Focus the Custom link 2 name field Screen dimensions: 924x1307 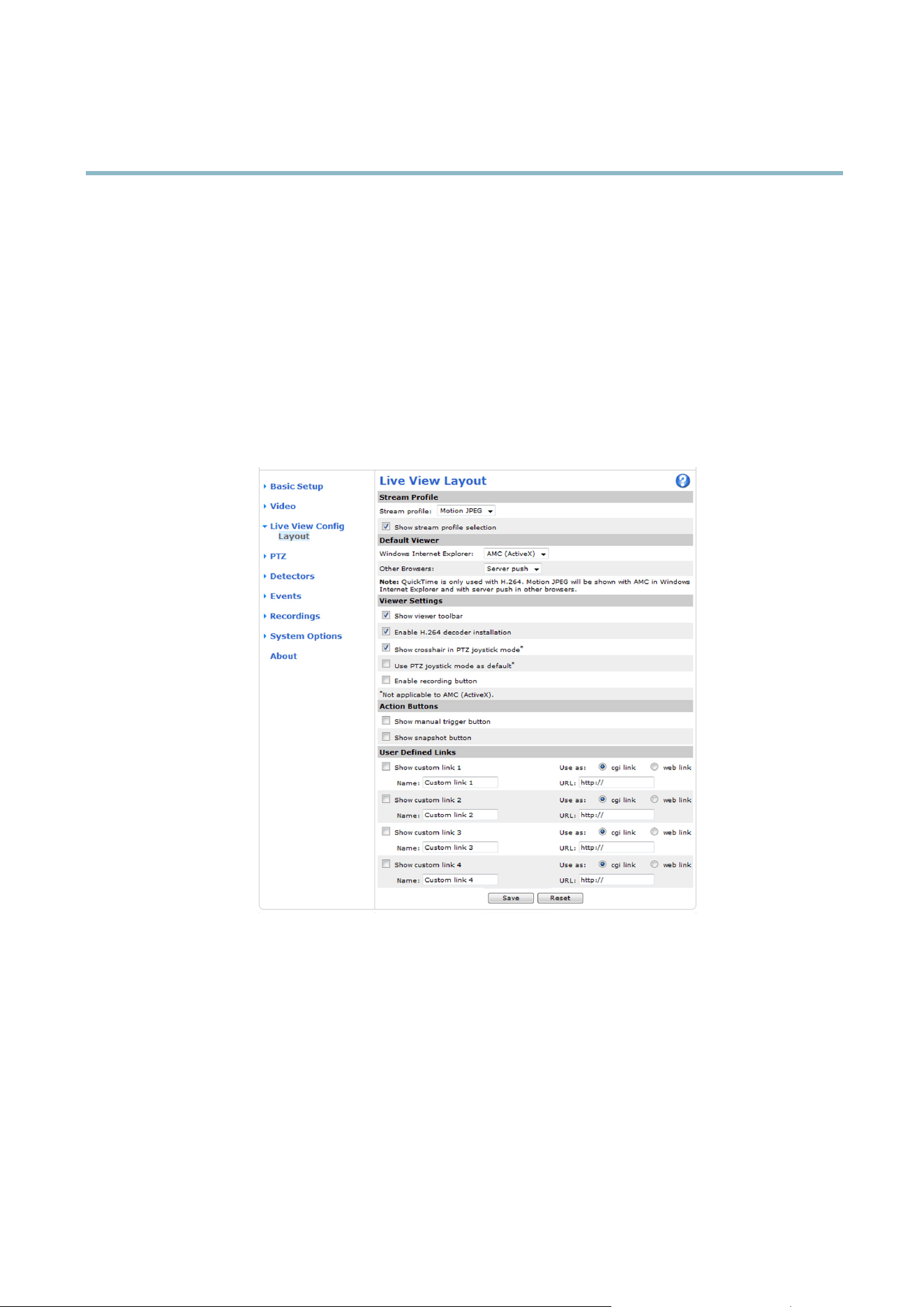click(460, 815)
